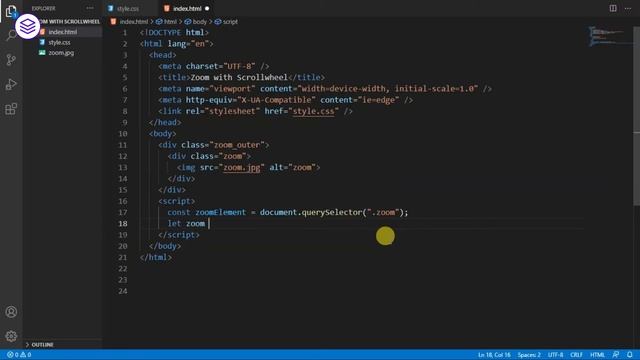Click the unsaved dot on index.html tab
640x360 pixels.
click(x=207, y=8)
